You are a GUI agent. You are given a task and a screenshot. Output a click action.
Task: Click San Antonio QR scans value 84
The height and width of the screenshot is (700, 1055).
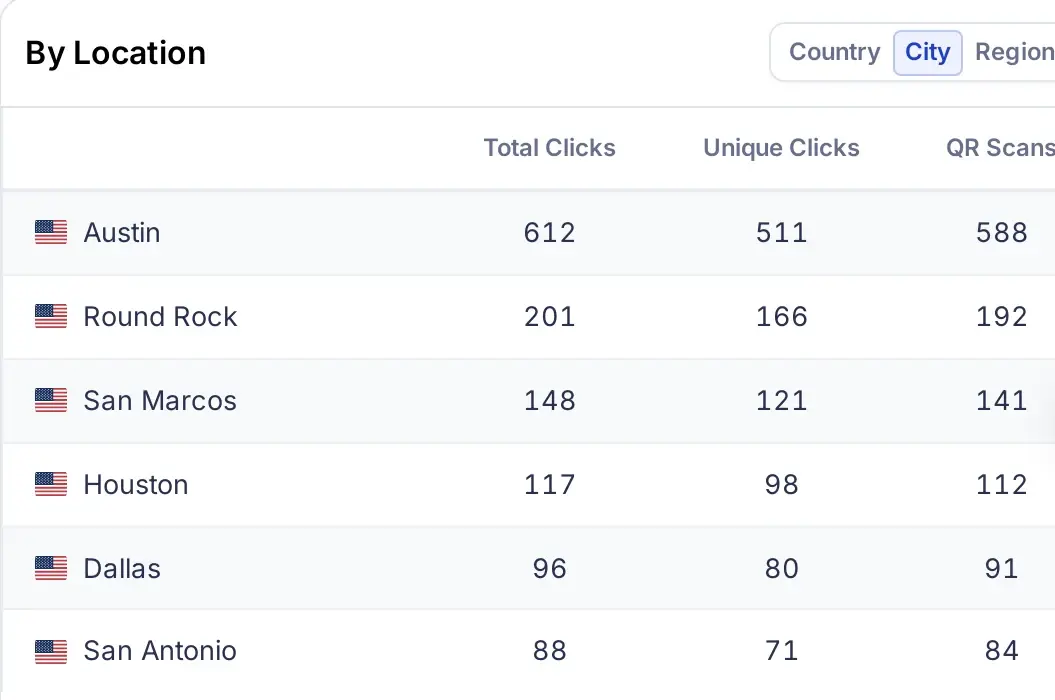coord(1002,651)
